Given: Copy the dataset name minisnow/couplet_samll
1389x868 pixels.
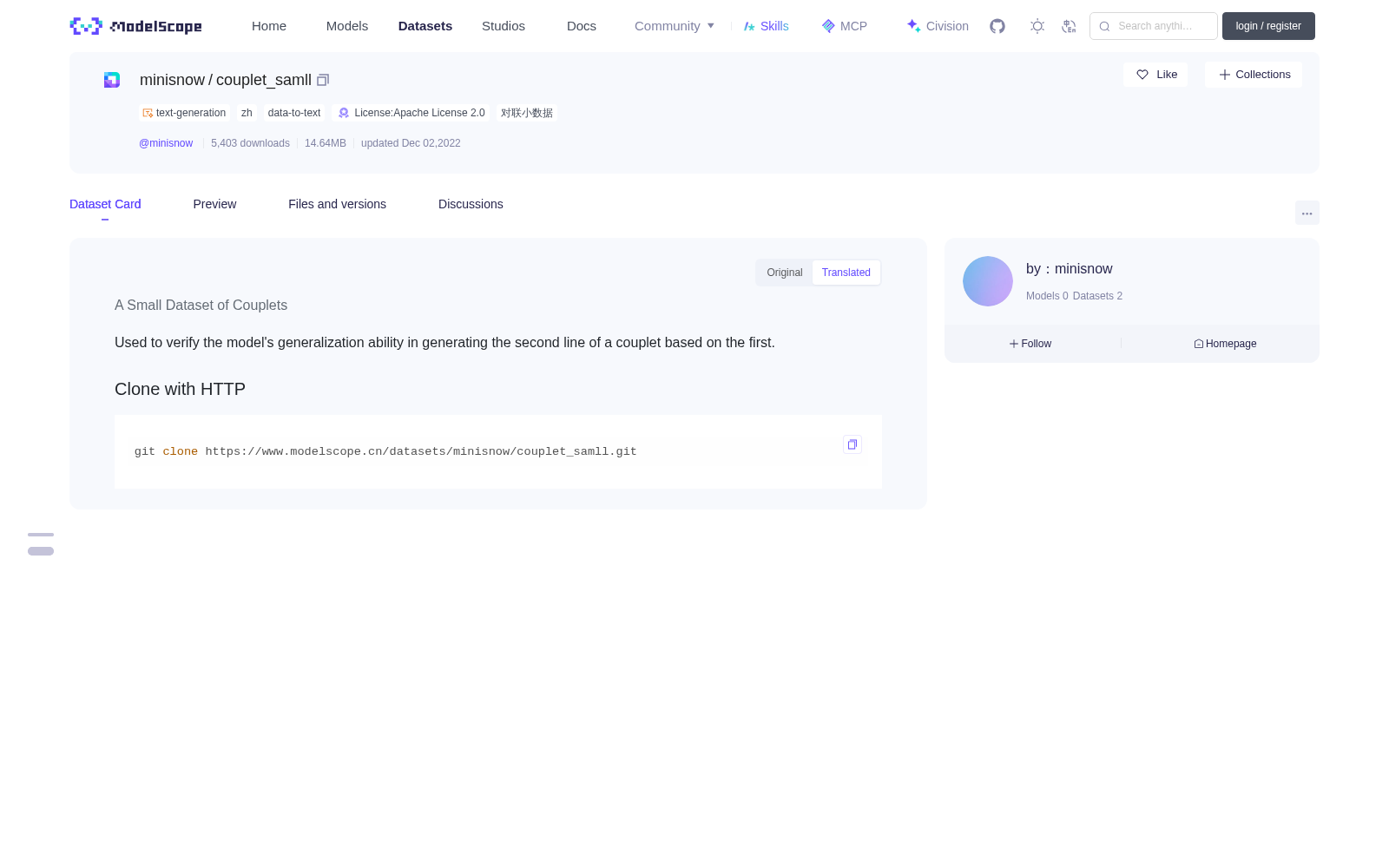Looking at the screenshot, I should pos(323,80).
